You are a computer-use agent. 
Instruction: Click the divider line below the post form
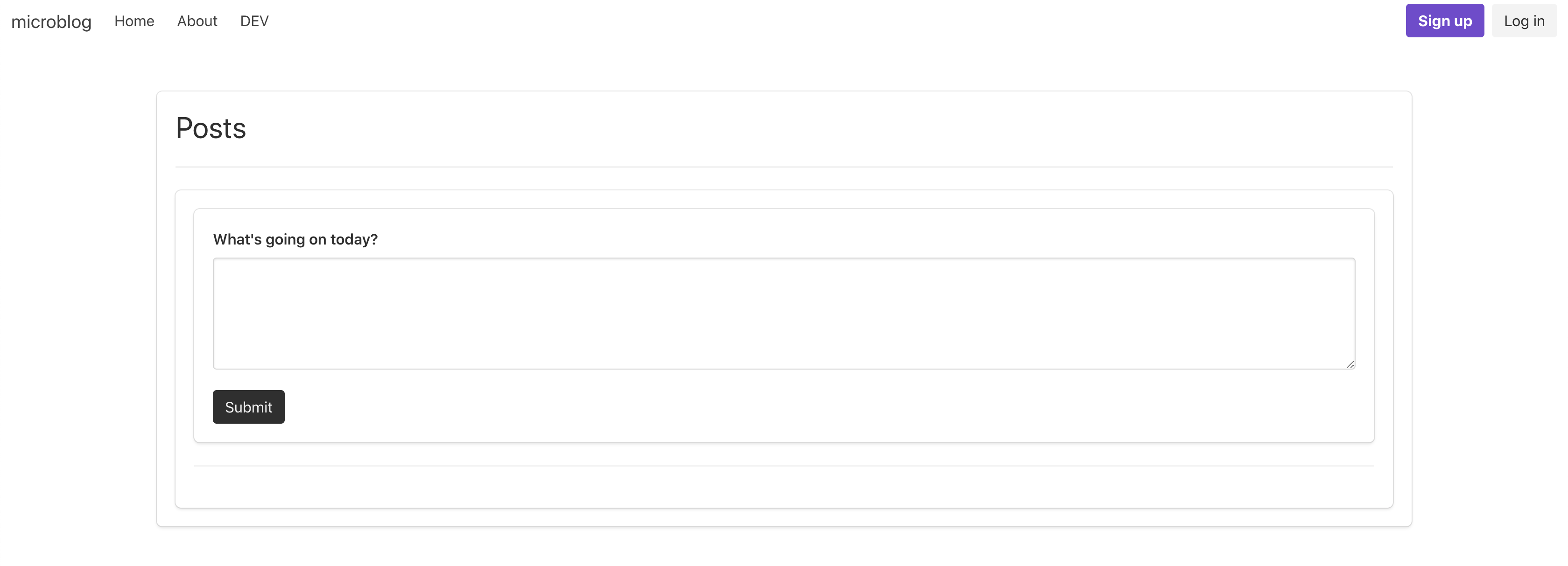point(783,466)
